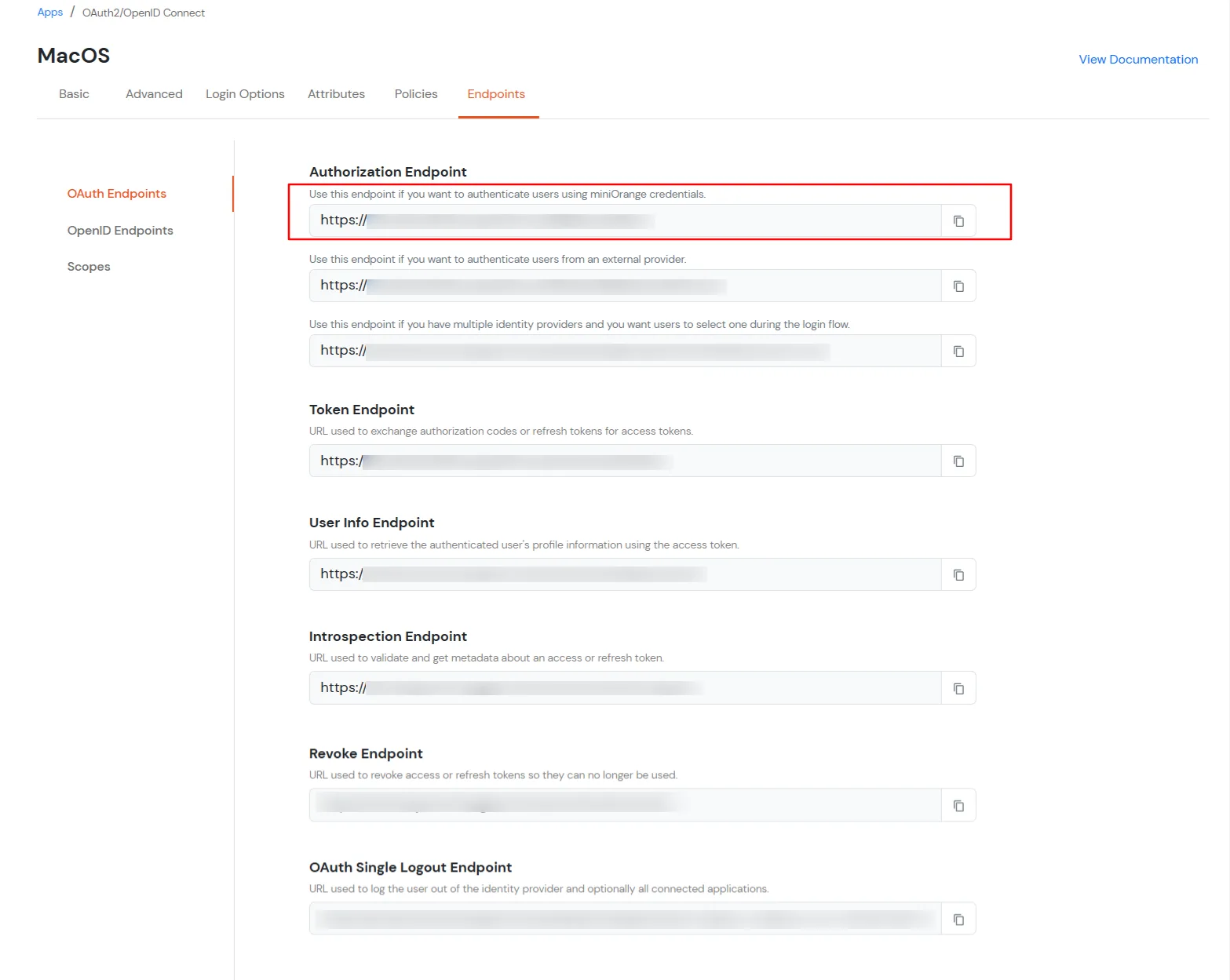Viewport: 1230px width, 980px height.
Task: Go to the Login Options tab
Action: tap(245, 94)
